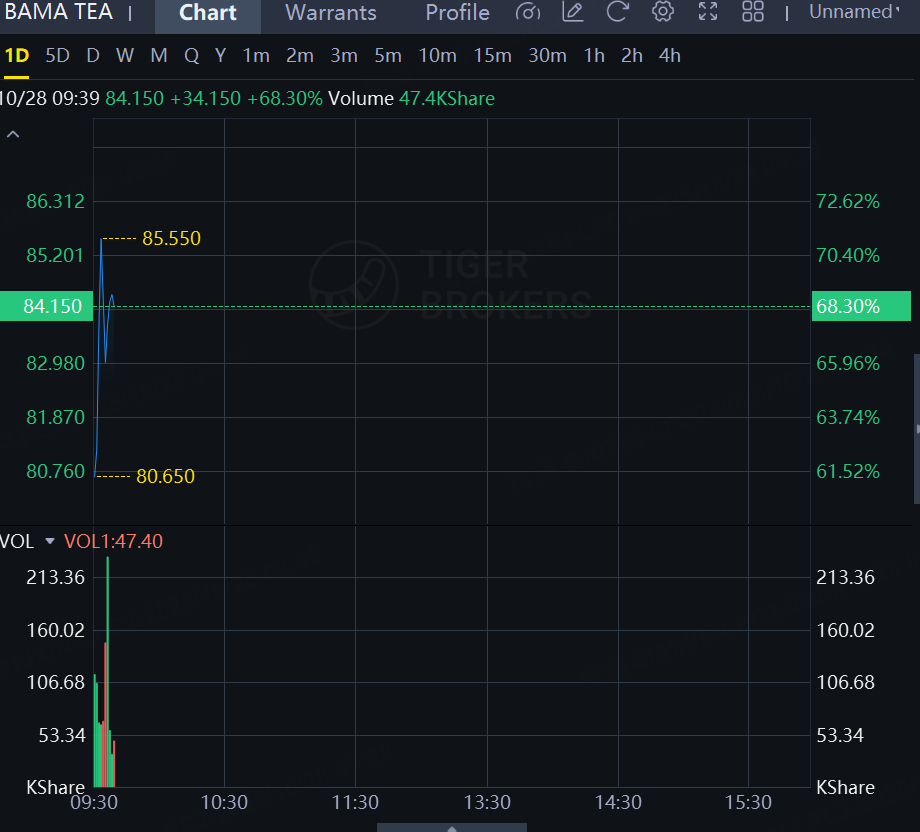Click the bottom panel expand handle
Screen dimensions: 920x832
click(x=452, y=828)
